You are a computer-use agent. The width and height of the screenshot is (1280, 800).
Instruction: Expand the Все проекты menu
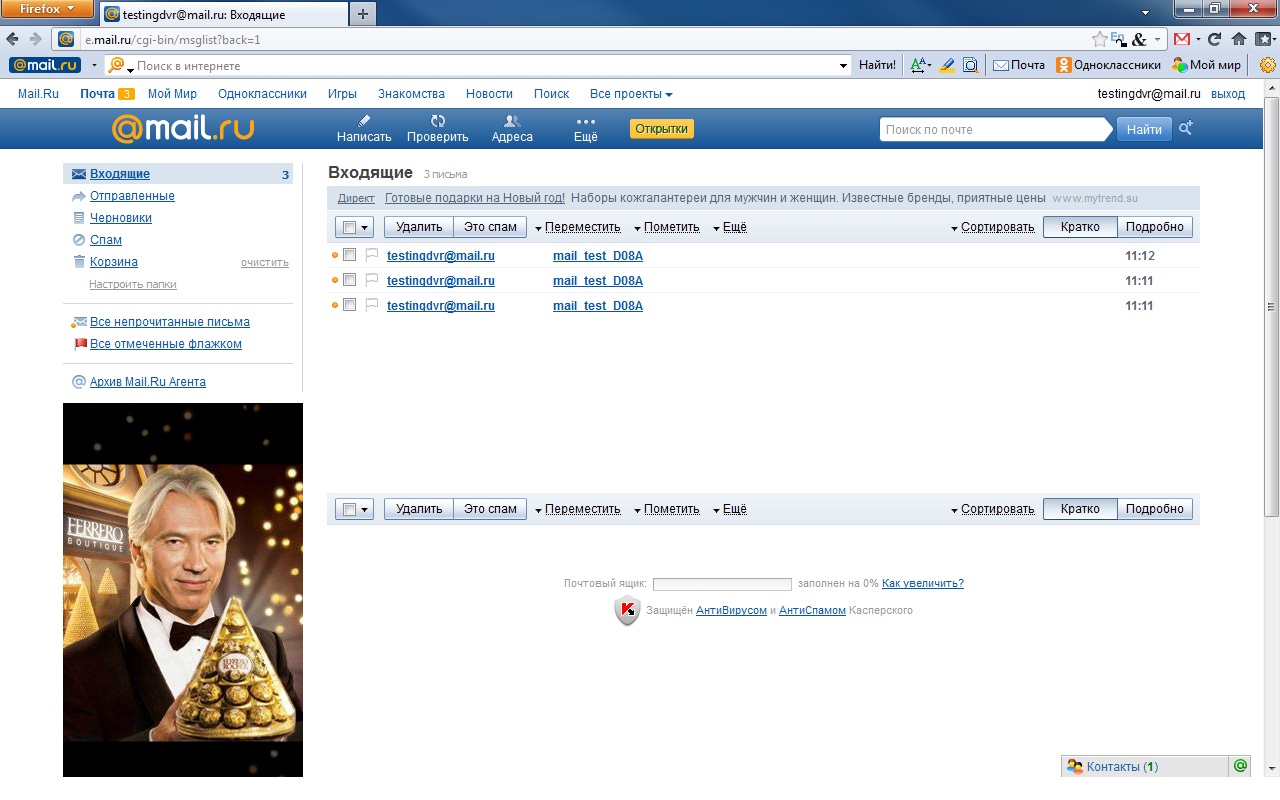point(631,94)
